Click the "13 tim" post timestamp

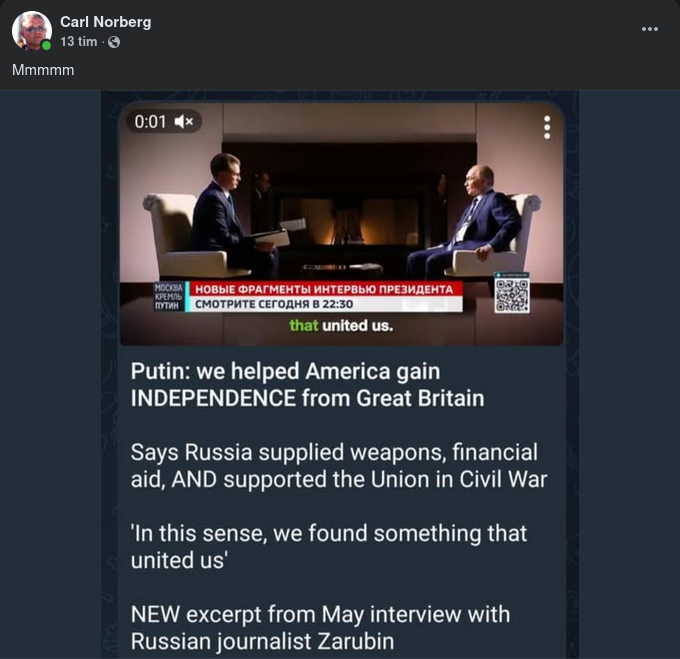click(79, 42)
